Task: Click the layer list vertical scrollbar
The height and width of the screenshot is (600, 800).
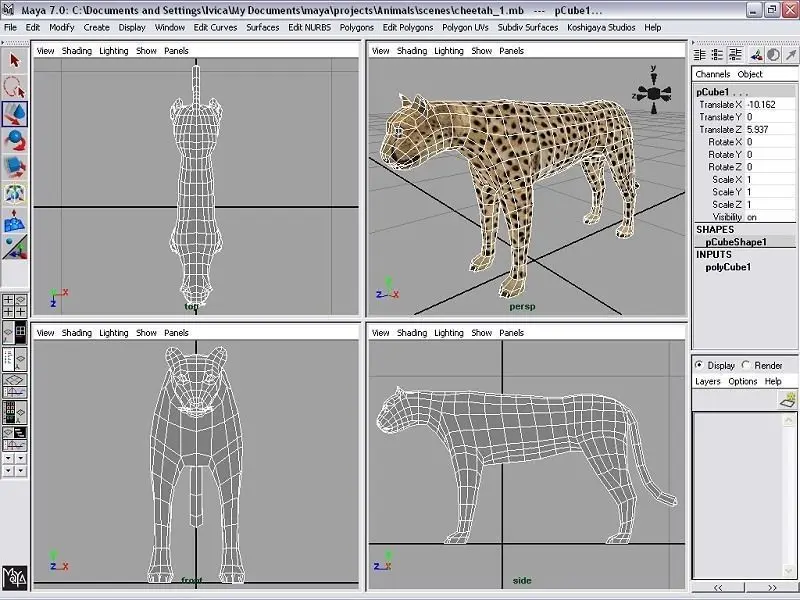Action: [788, 496]
